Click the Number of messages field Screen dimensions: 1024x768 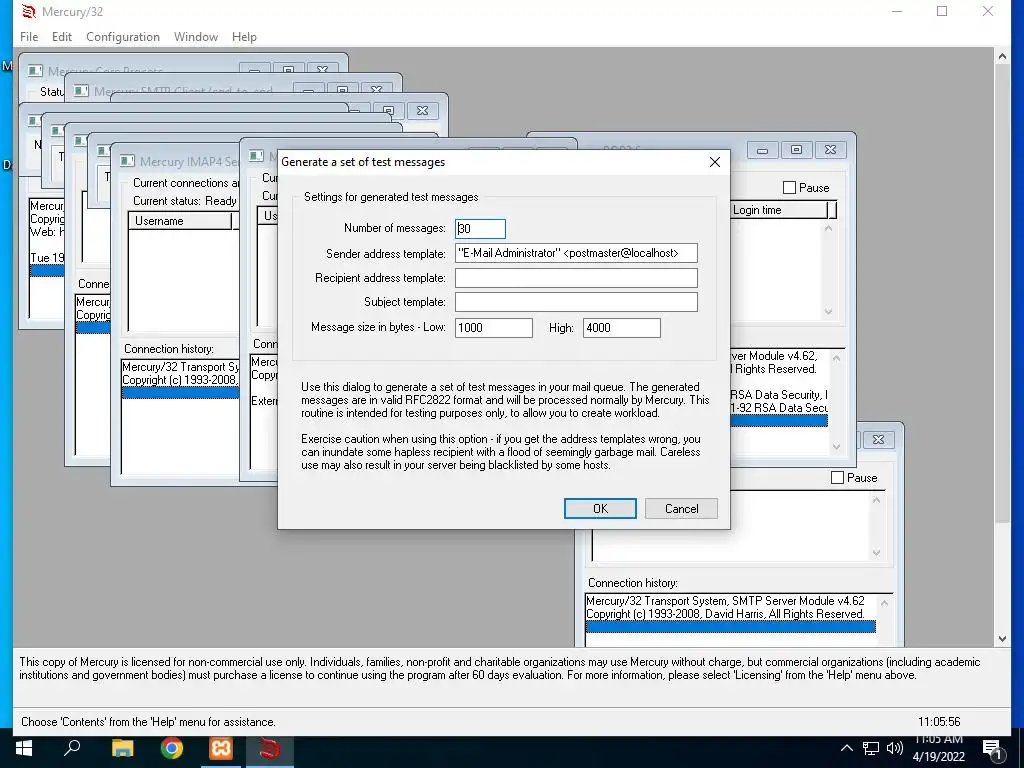pyautogui.click(x=480, y=229)
